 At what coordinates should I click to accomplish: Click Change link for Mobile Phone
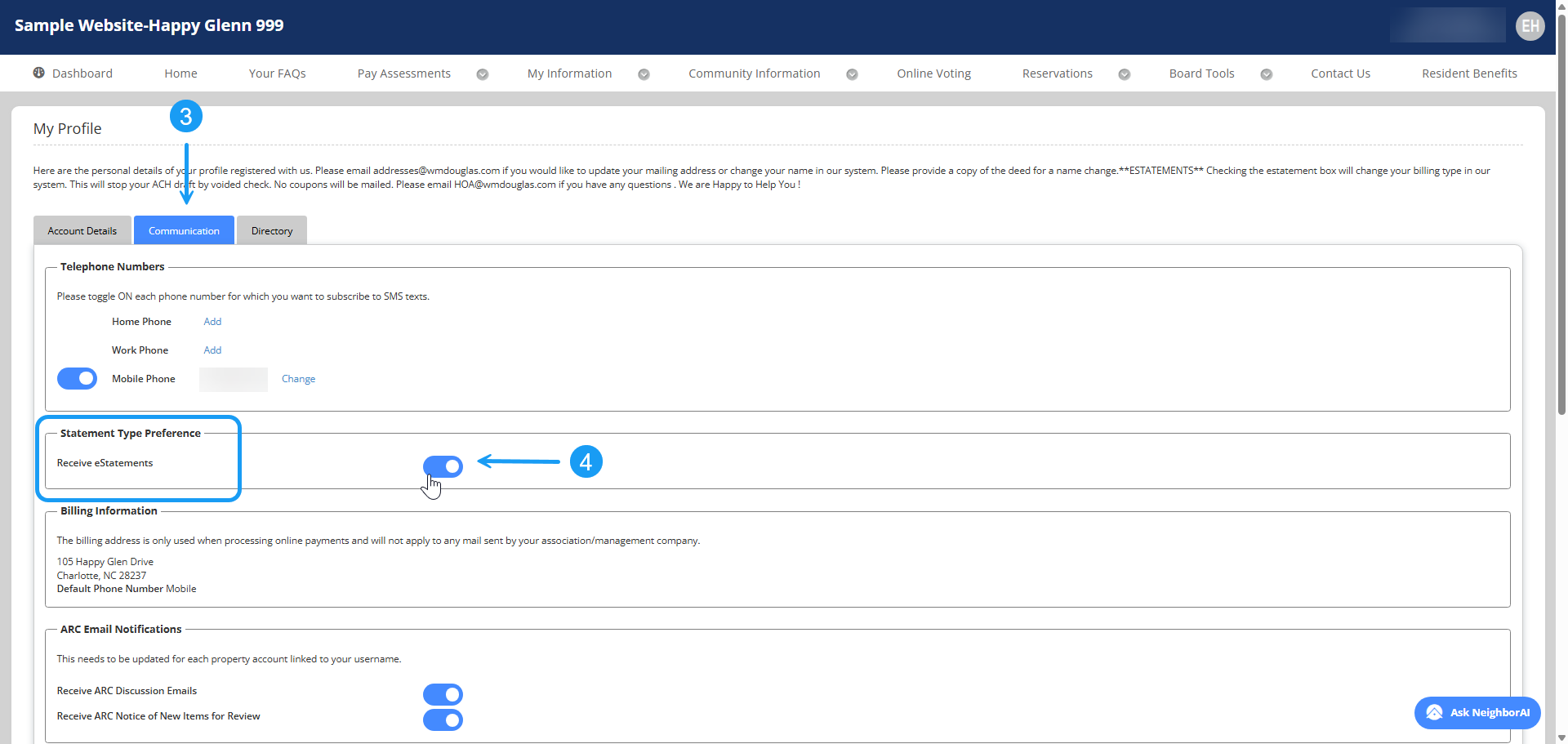(298, 379)
